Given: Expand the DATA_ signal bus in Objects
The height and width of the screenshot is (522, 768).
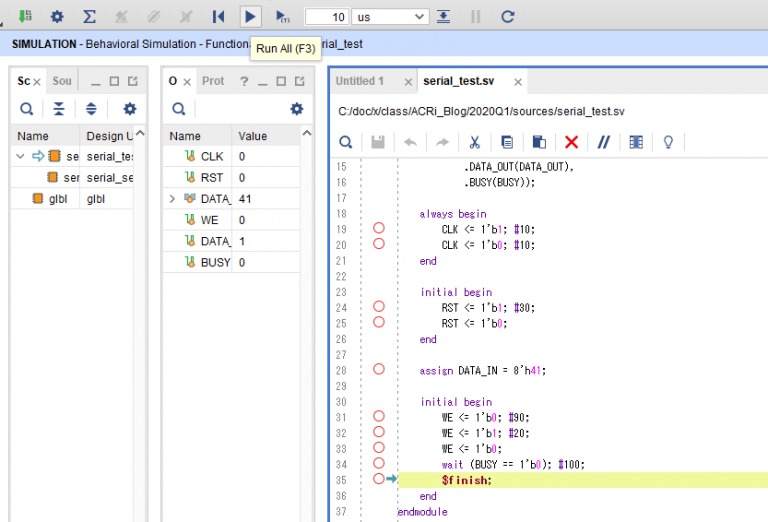Looking at the screenshot, I should pos(173,199).
